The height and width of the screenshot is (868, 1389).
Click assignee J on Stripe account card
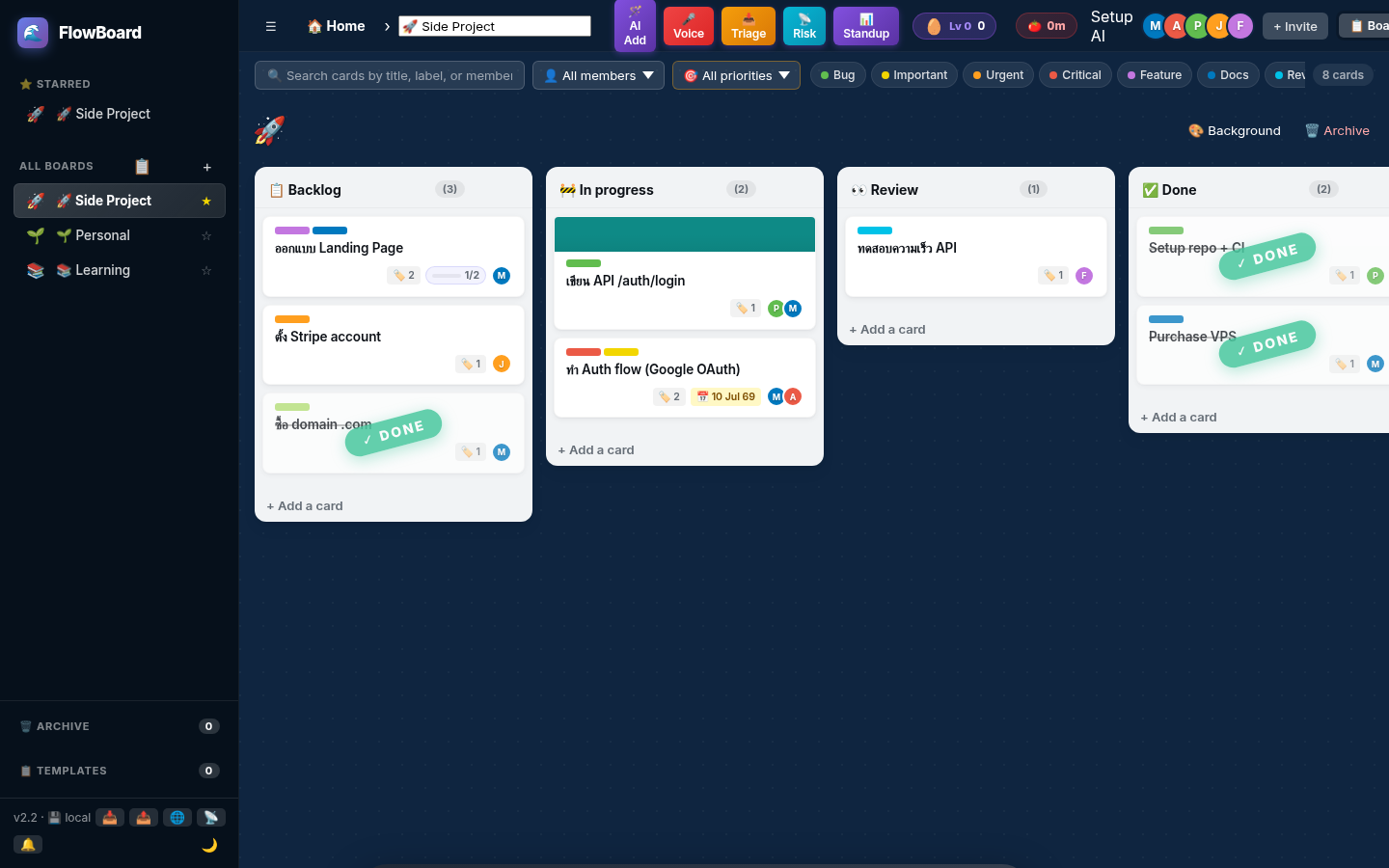[502, 364]
